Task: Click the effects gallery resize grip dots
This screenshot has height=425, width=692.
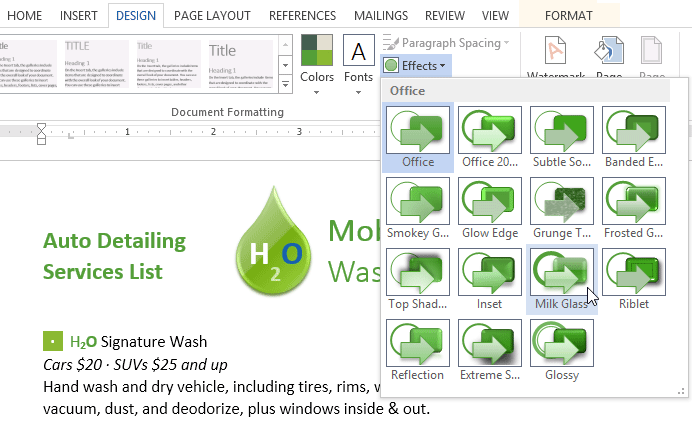Action: click(681, 391)
